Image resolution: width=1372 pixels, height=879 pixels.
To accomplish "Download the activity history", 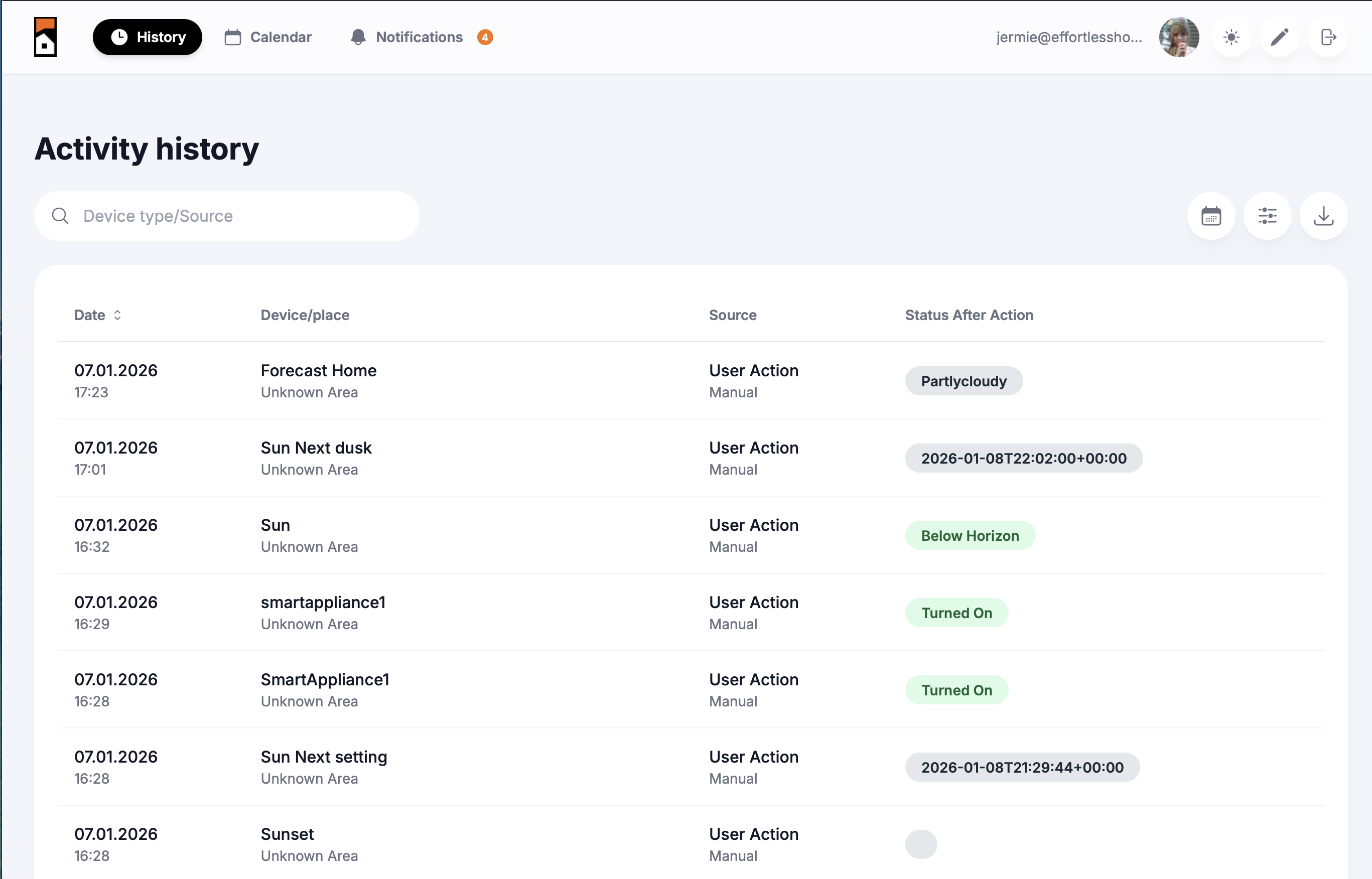I will 1323,216.
